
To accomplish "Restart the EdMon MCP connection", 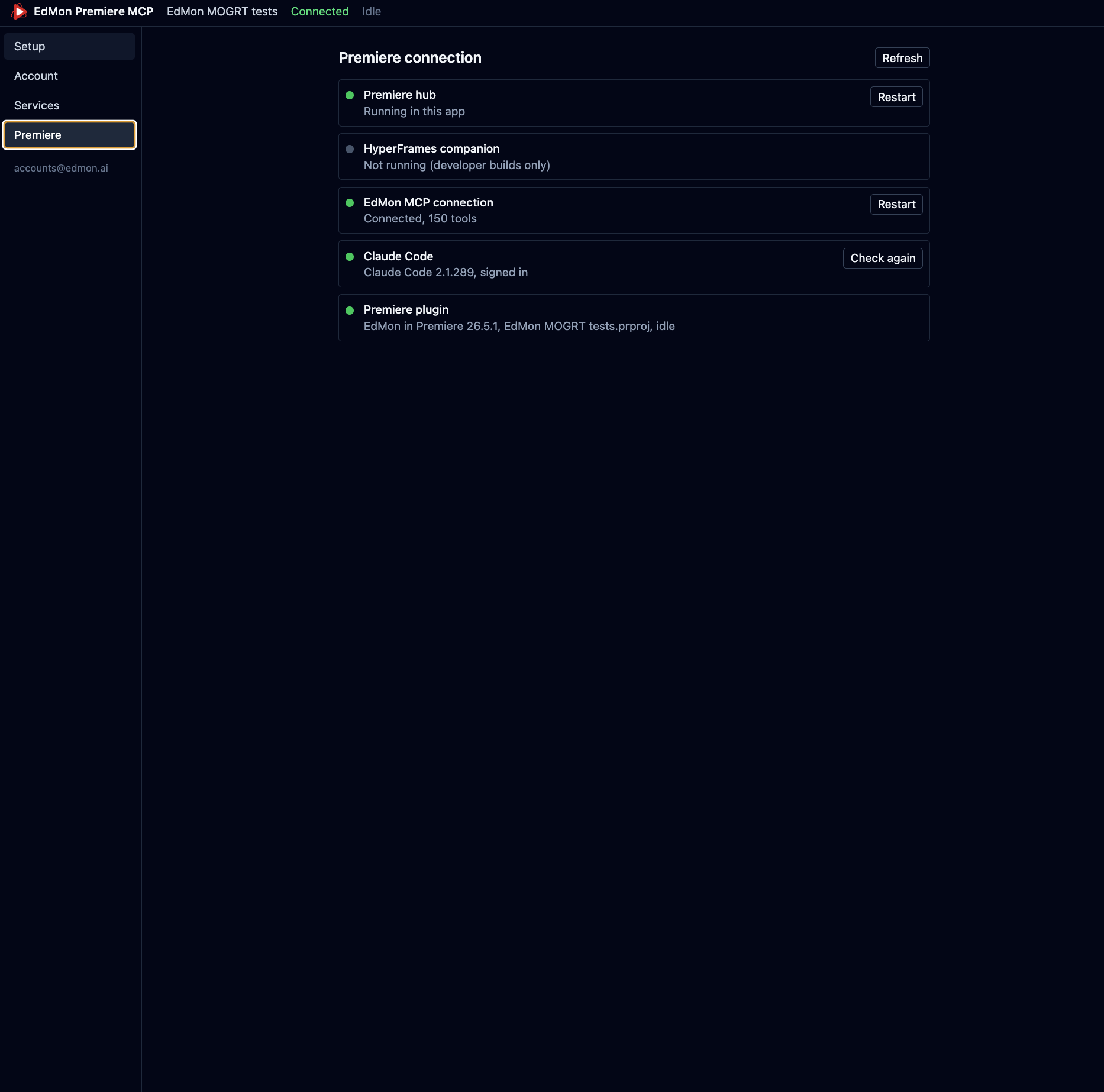I will (896, 204).
